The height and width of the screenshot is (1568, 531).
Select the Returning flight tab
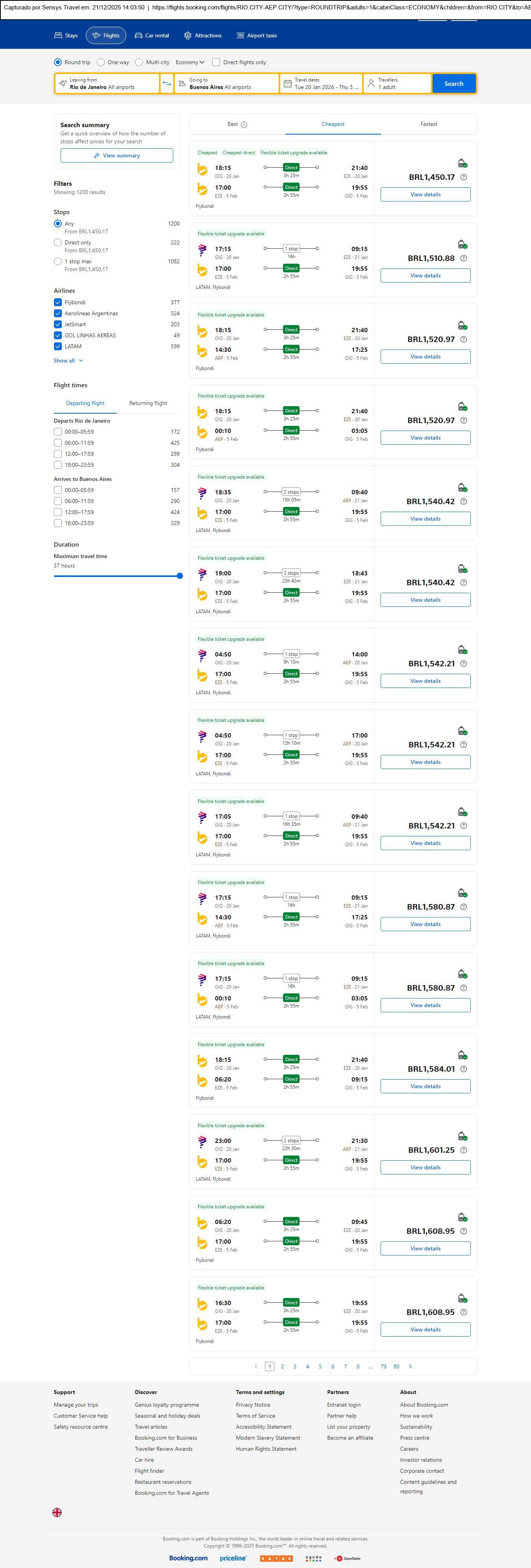[x=148, y=403]
